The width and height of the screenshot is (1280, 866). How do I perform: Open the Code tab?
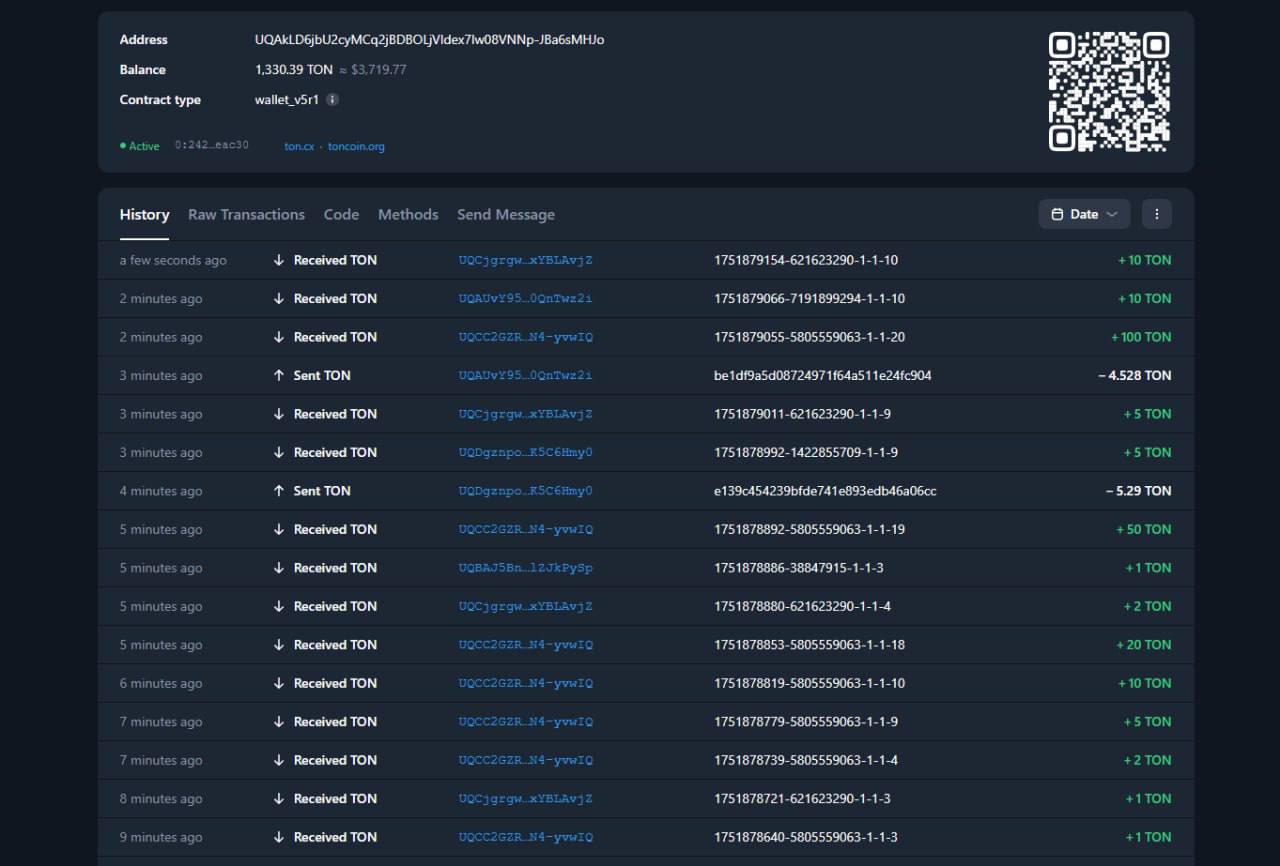tap(341, 214)
